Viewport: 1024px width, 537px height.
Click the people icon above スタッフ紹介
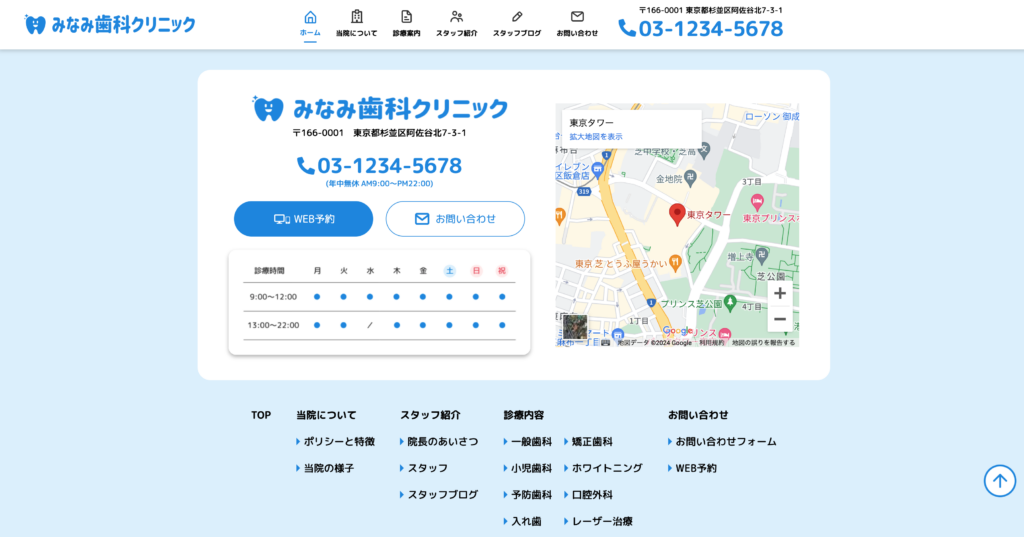(x=456, y=16)
